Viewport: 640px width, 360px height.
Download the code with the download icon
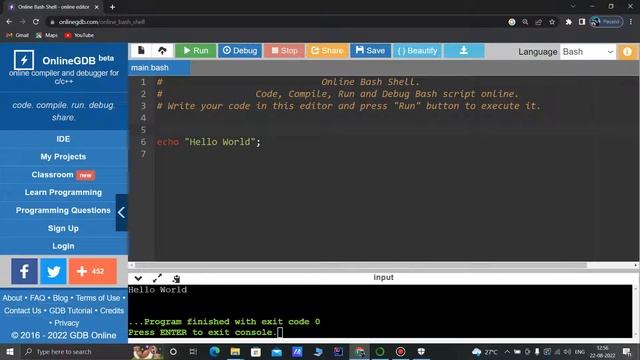(464, 51)
